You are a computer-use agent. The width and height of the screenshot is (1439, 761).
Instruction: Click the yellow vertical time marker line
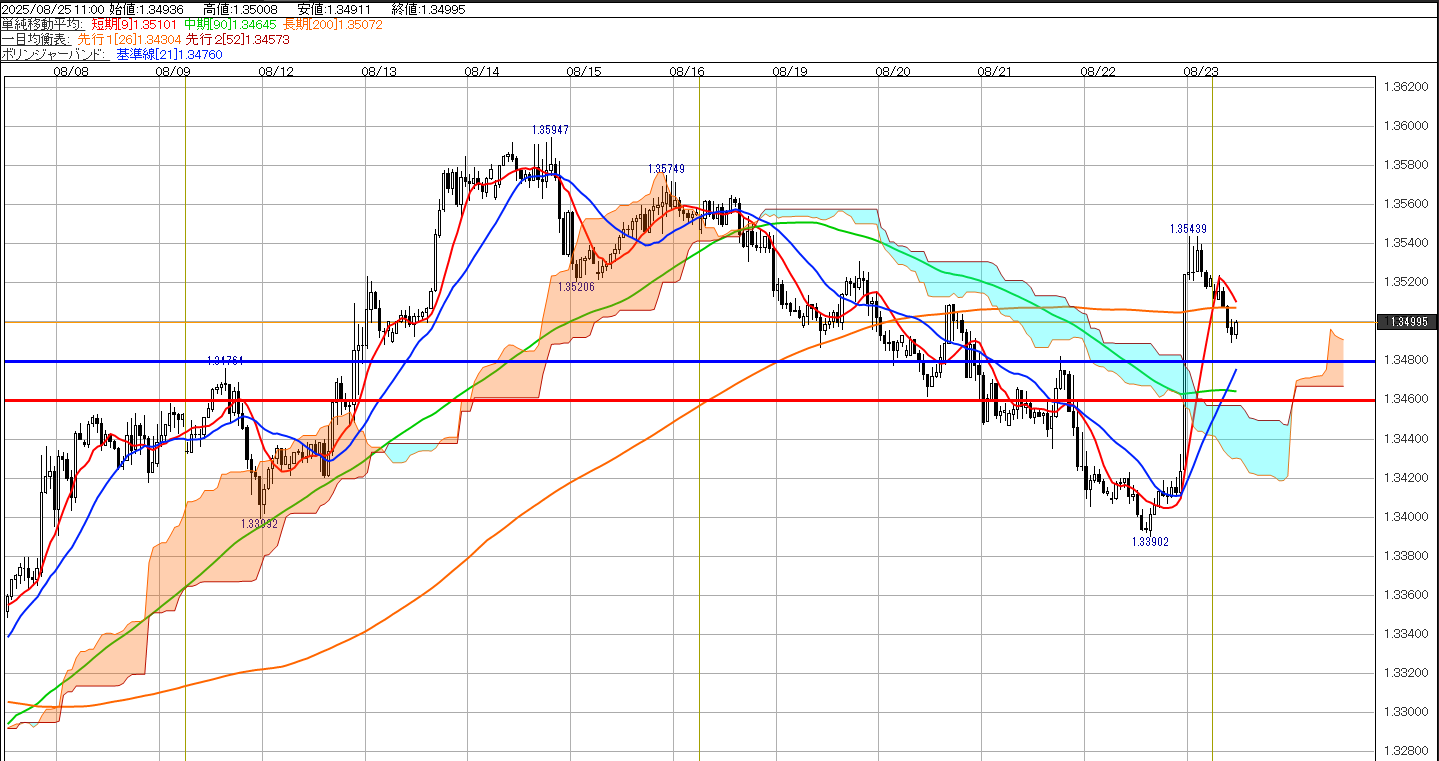point(1212,418)
